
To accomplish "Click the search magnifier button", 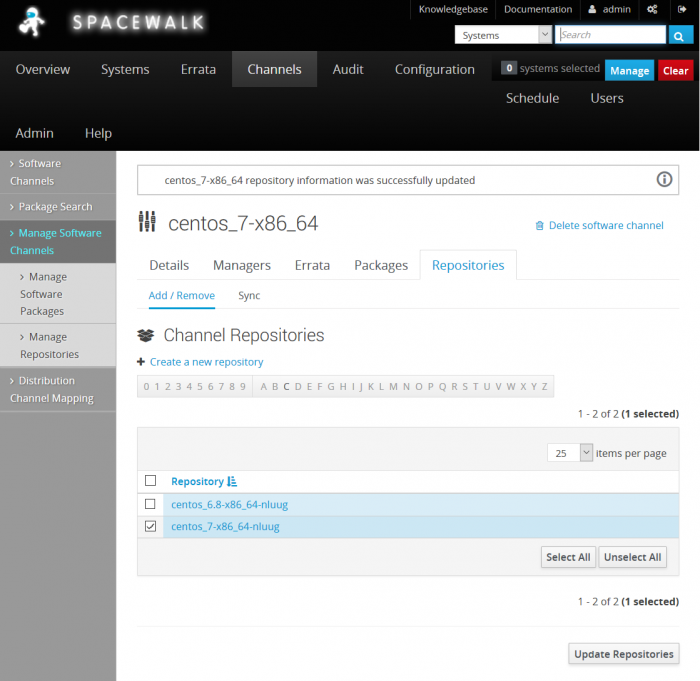I will click(x=680, y=35).
